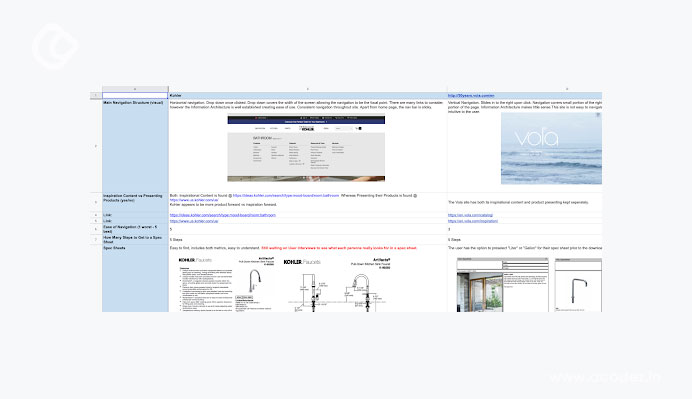The image size is (692, 399).
Task: Click the Kohler faucet dimension drawing image
Action: [x=337, y=284]
